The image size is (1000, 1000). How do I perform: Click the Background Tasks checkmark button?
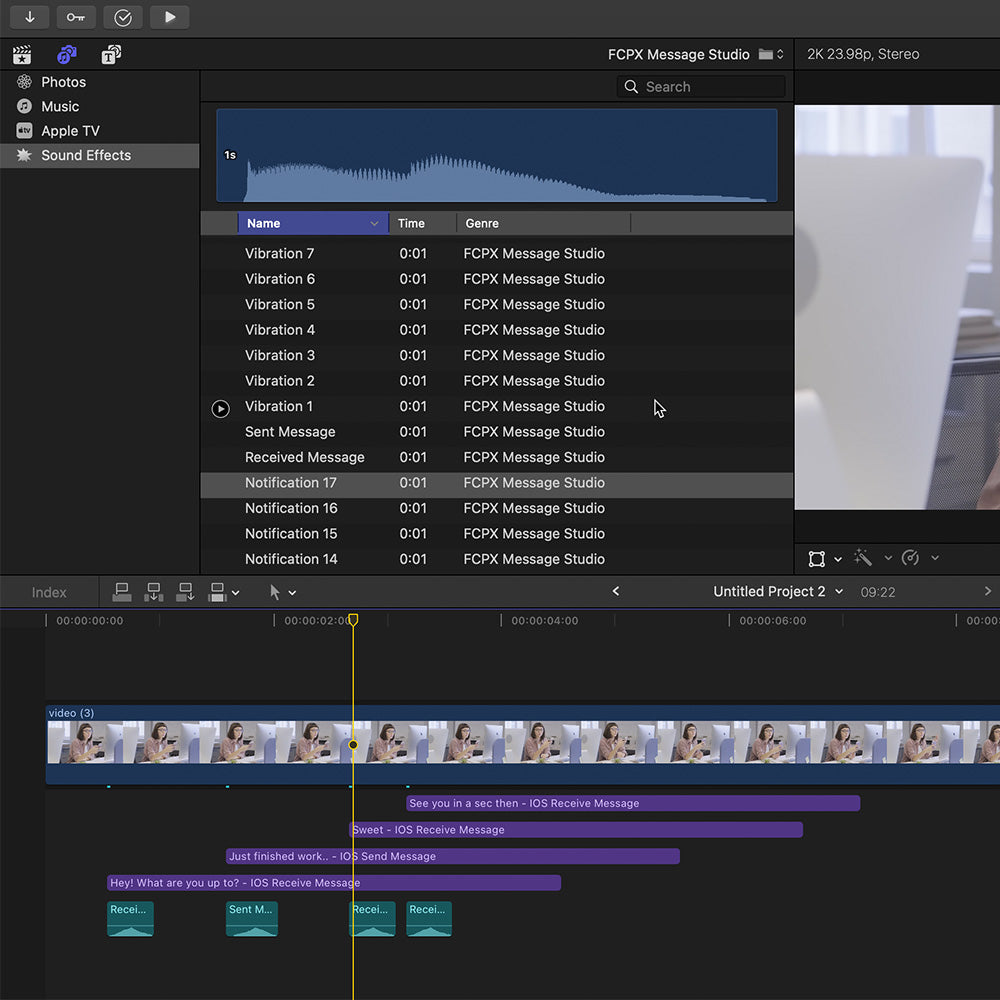[x=123, y=17]
